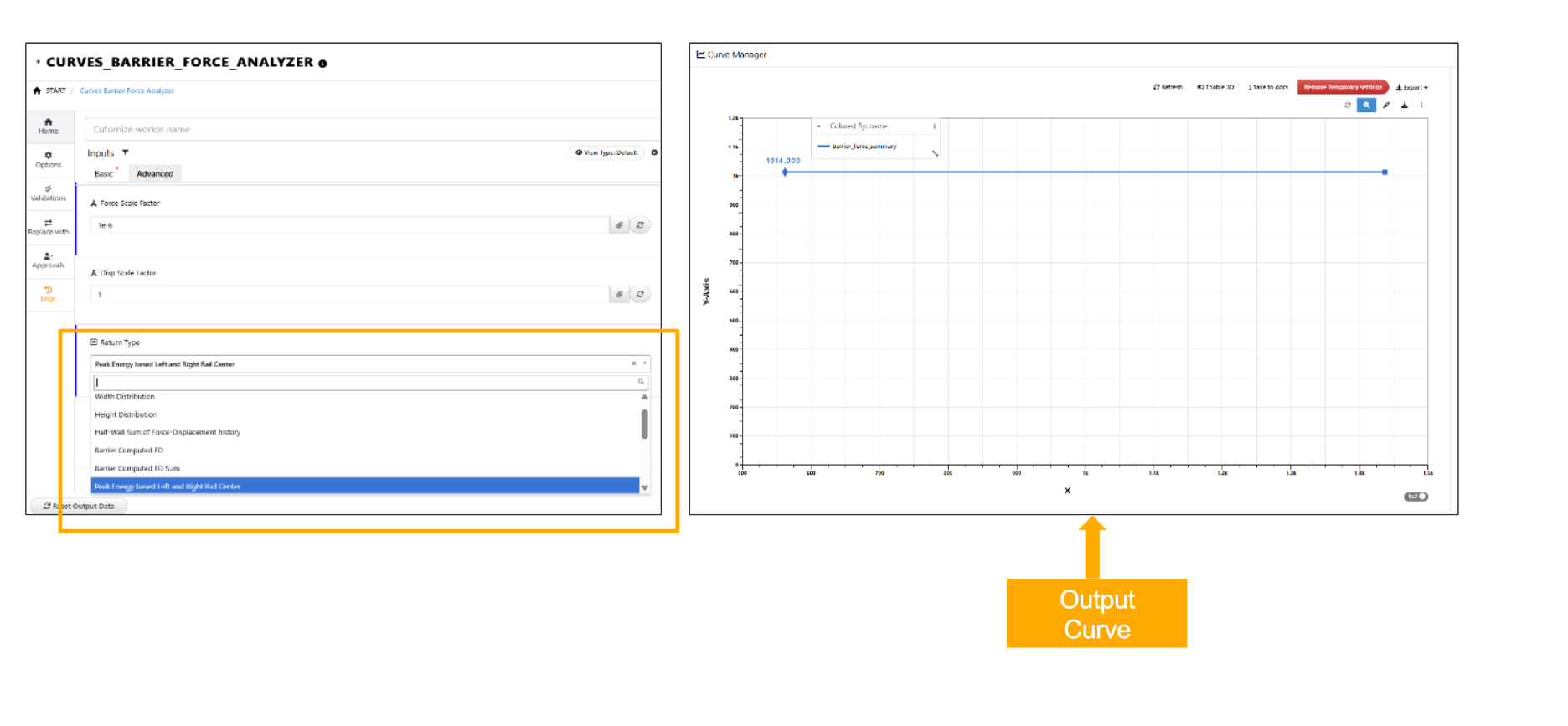This screenshot has width=1568, height=726.
Task: Click the attachment icon for Disp Scale Factor
Action: pos(619,295)
